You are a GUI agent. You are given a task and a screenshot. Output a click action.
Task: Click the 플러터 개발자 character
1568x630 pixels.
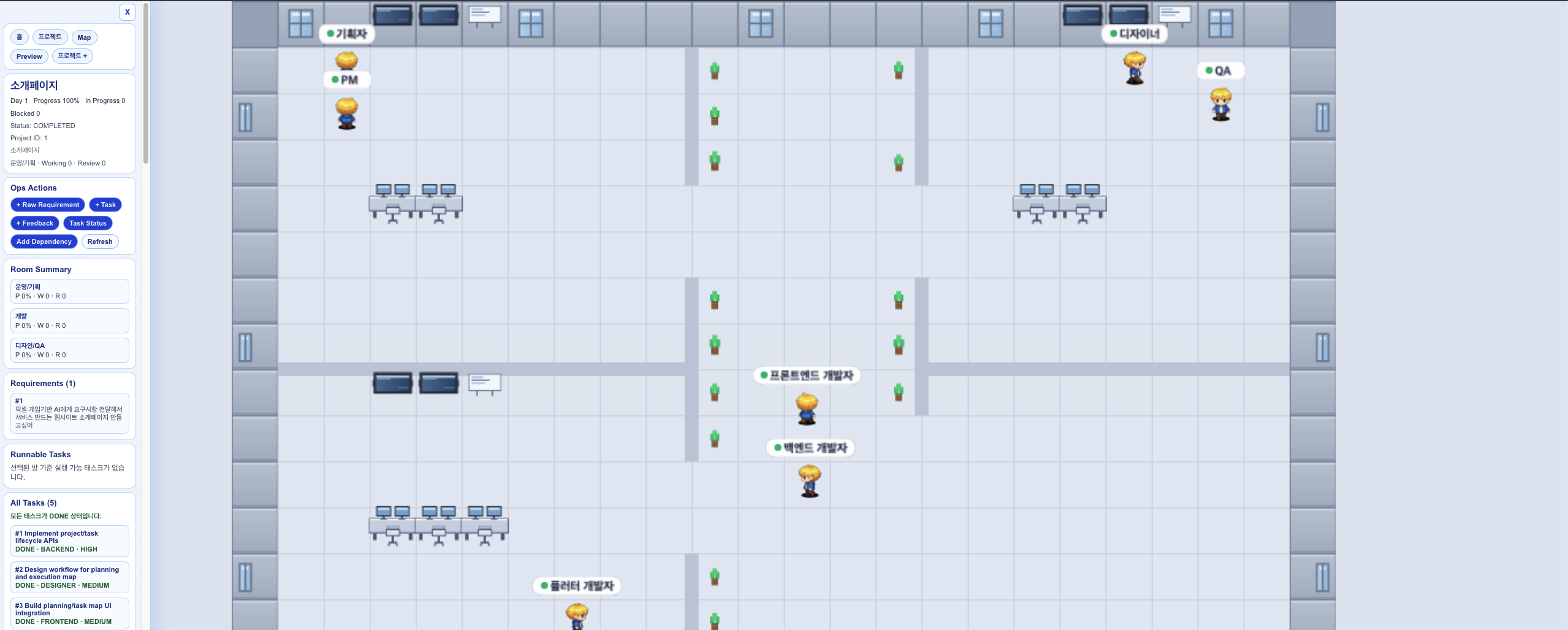[577, 616]
